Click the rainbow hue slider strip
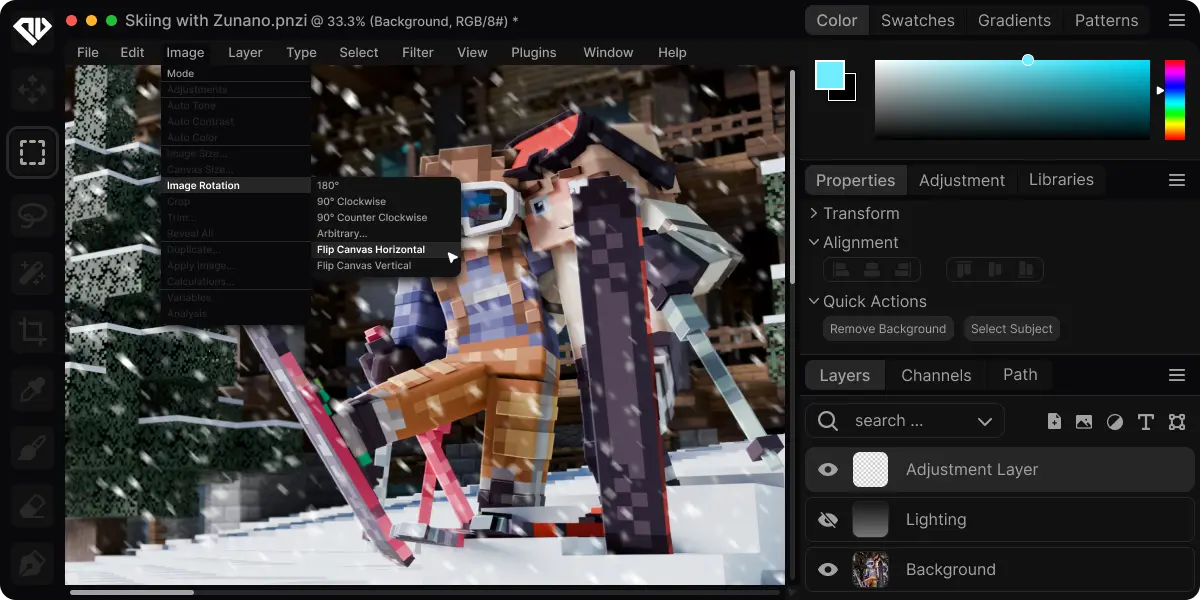This screenshot has width=1200, height=600. click(1175, 99)
